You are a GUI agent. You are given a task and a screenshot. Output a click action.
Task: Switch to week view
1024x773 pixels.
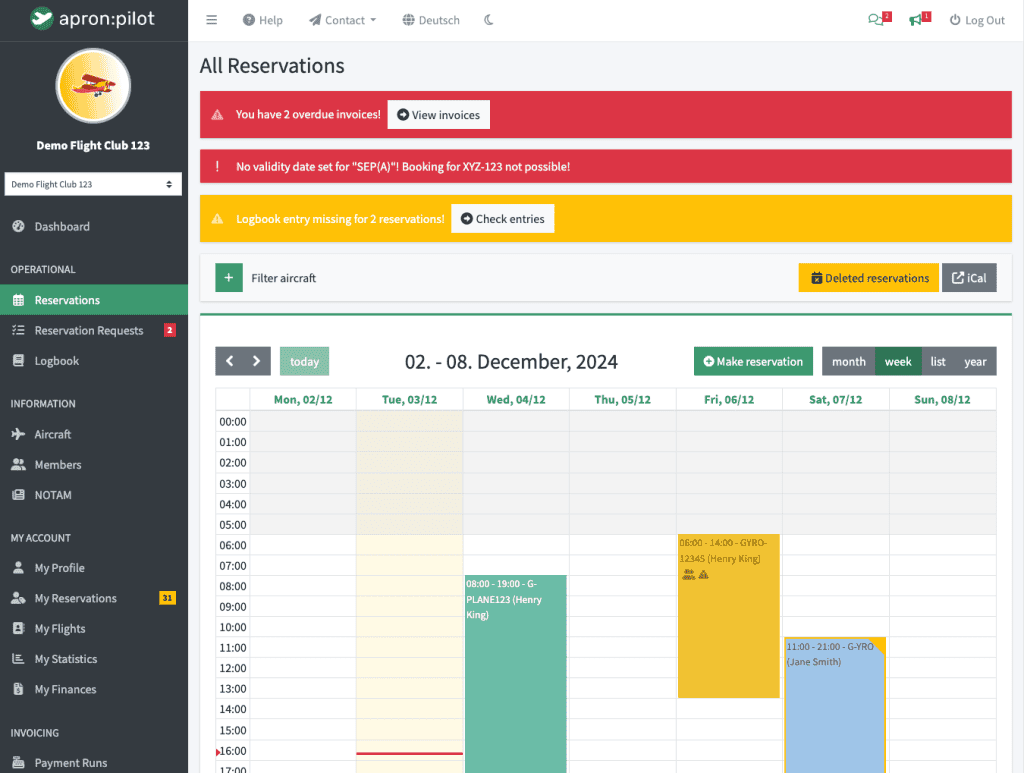[898, 361]
